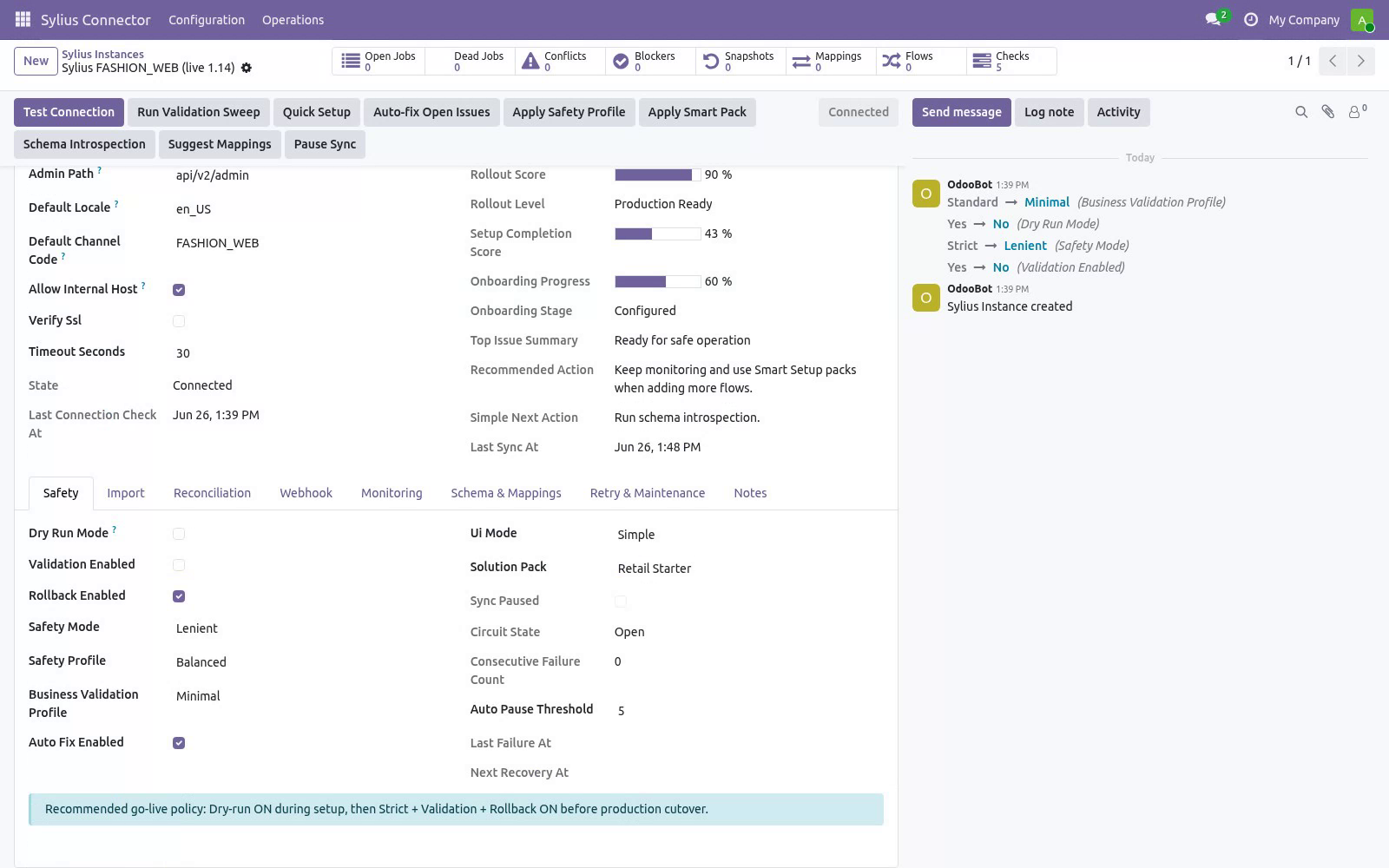Click the Quick Setup button
Viewport: 1389px width, 868px height.
317,112
